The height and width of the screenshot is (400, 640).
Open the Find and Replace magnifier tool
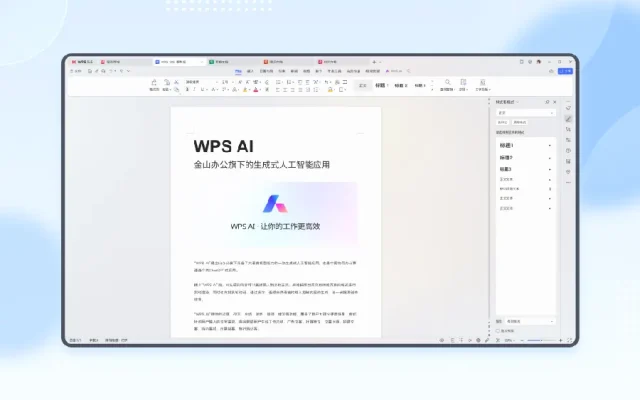click(x=448, y=82)
